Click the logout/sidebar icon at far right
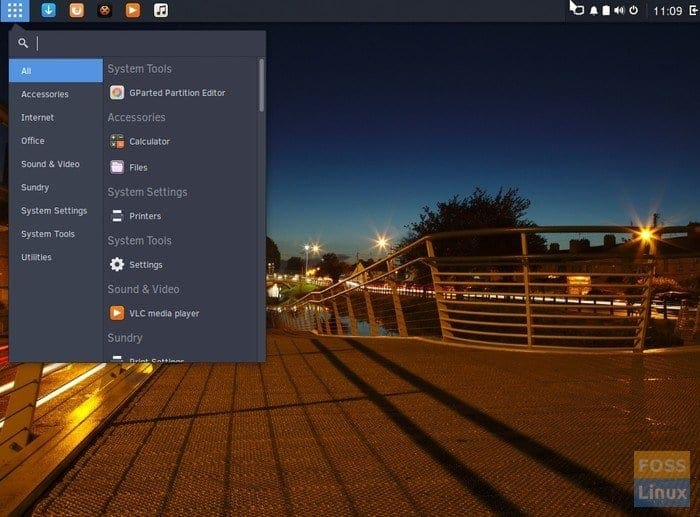Screen dimensions: 700x517 click(x=694, y=10)
